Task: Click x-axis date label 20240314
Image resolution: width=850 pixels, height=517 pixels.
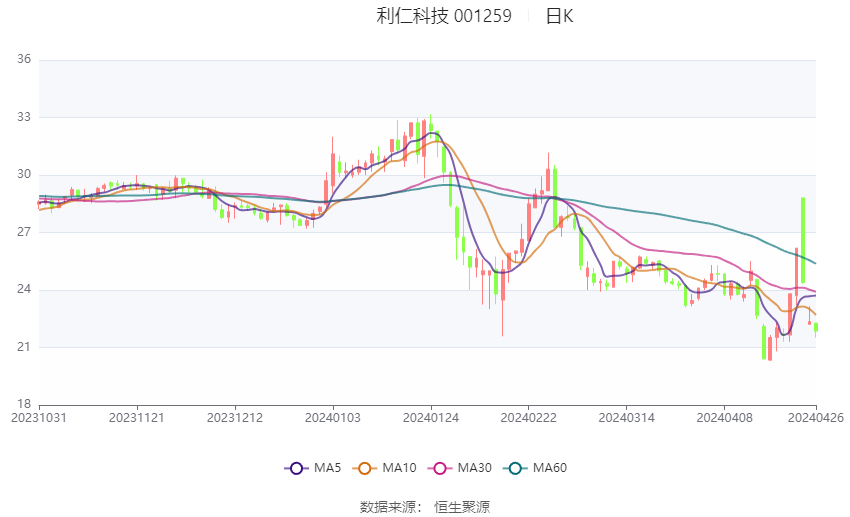Action: click(627, 418)
